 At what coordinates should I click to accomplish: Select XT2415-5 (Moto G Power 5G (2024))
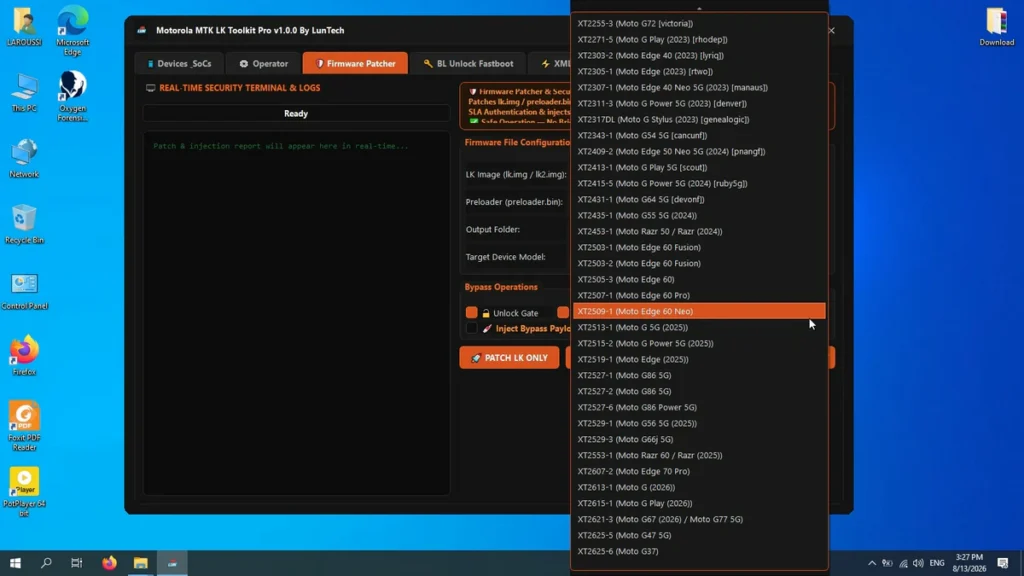pyautogui.click(x=699, y=184)
